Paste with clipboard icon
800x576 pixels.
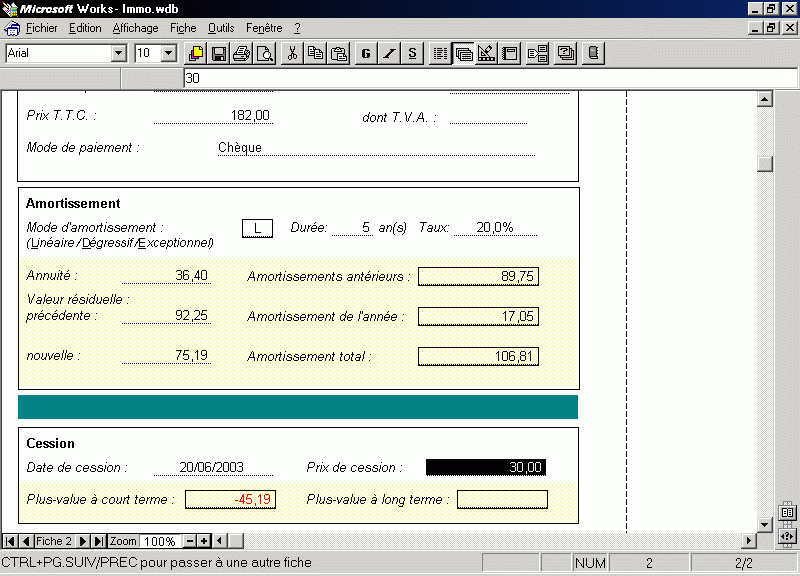339,53
